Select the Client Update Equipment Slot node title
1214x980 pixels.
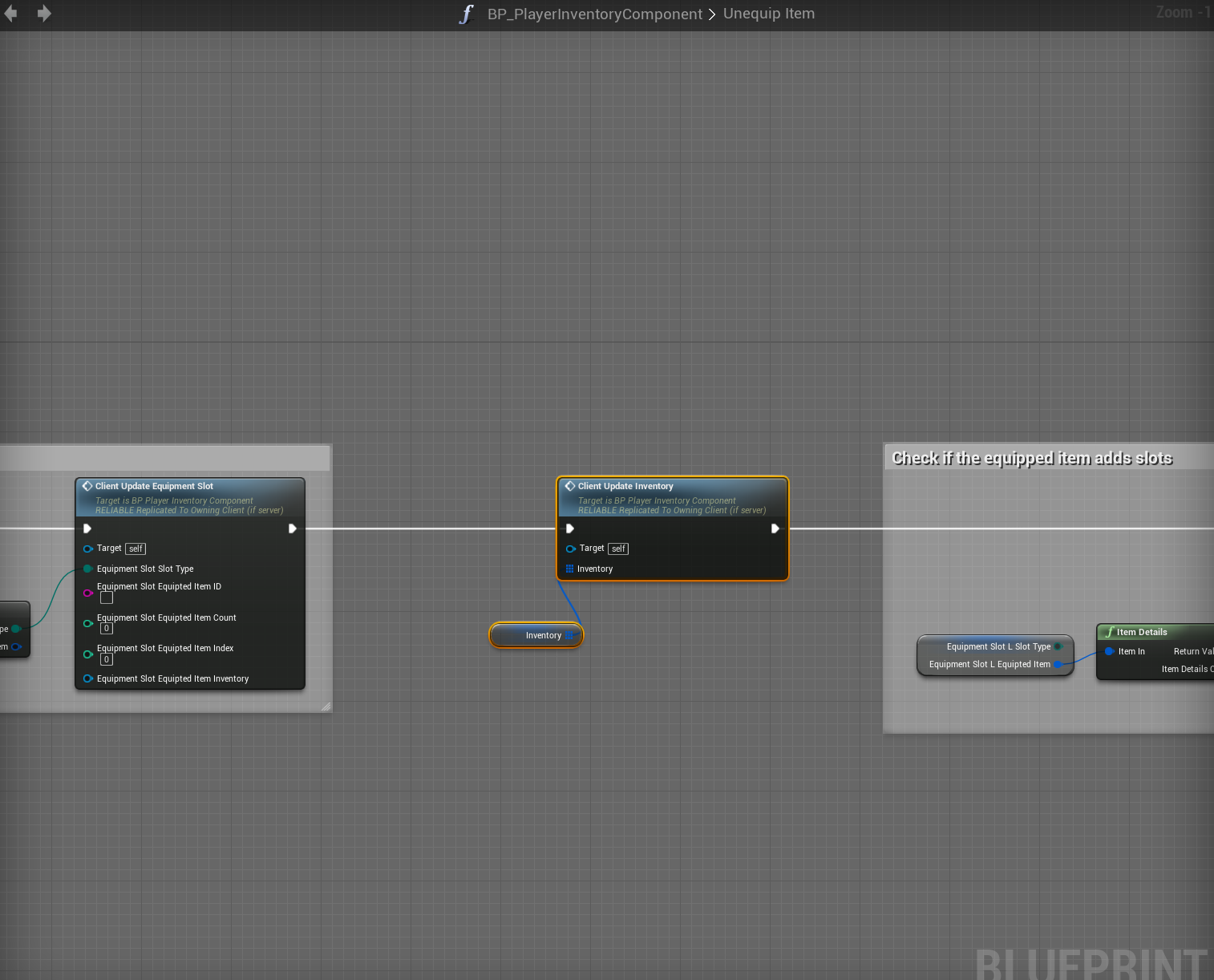pyautogui.click(x=154, y=486)
